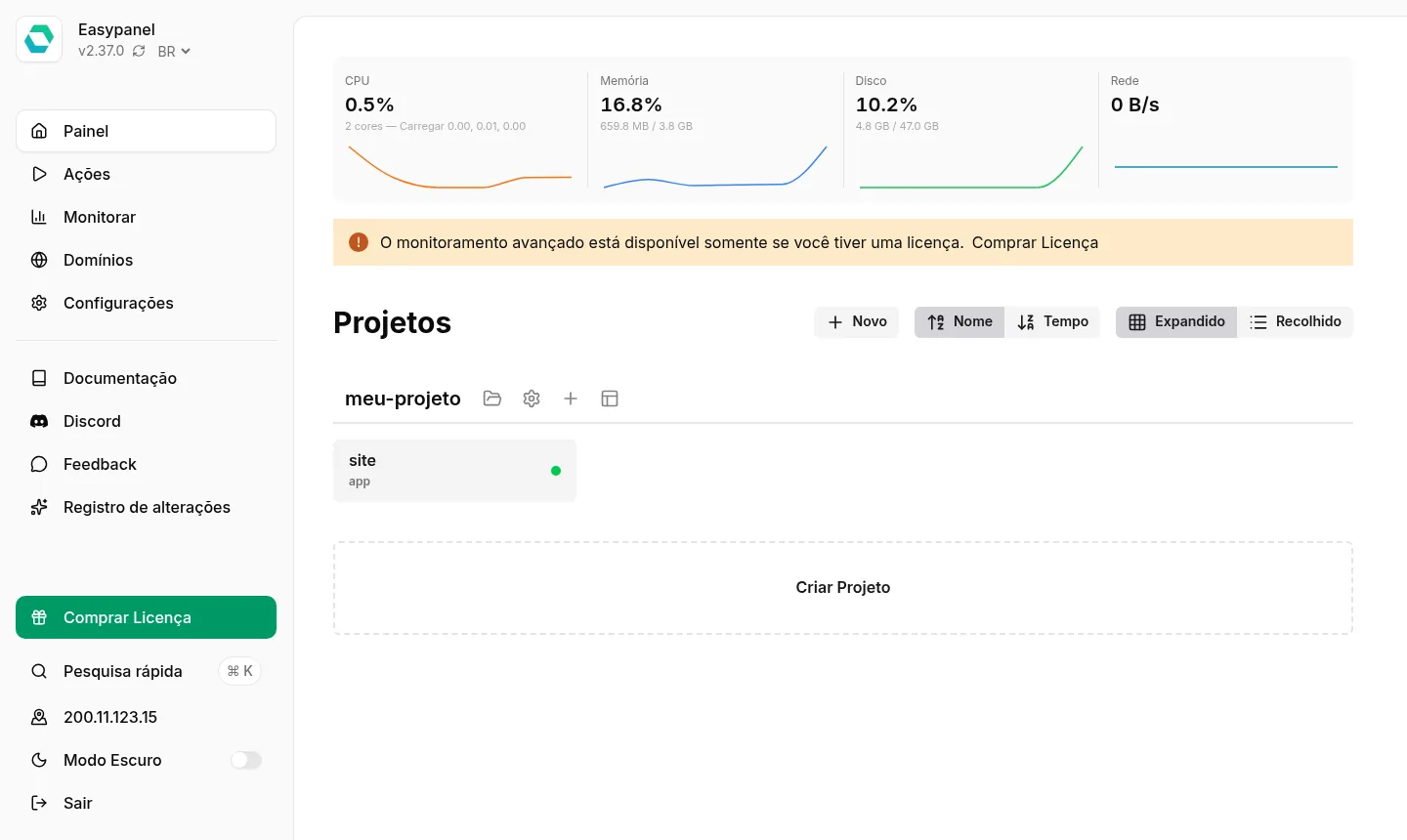
Task: Click the green Comprar Licença button
Action: coord(146,617)
